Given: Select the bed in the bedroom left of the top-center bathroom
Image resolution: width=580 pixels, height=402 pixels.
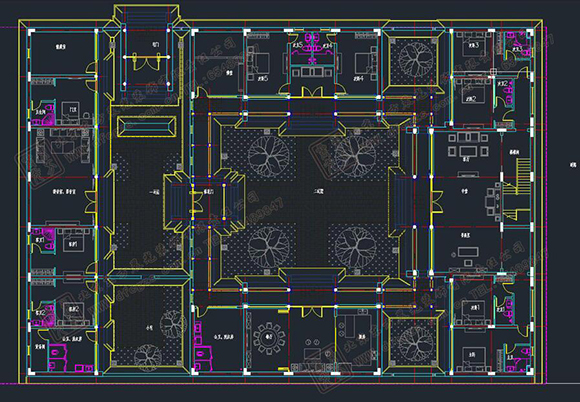Looking at the screenshot, I should pyautogui.click(x=259, y=63).
